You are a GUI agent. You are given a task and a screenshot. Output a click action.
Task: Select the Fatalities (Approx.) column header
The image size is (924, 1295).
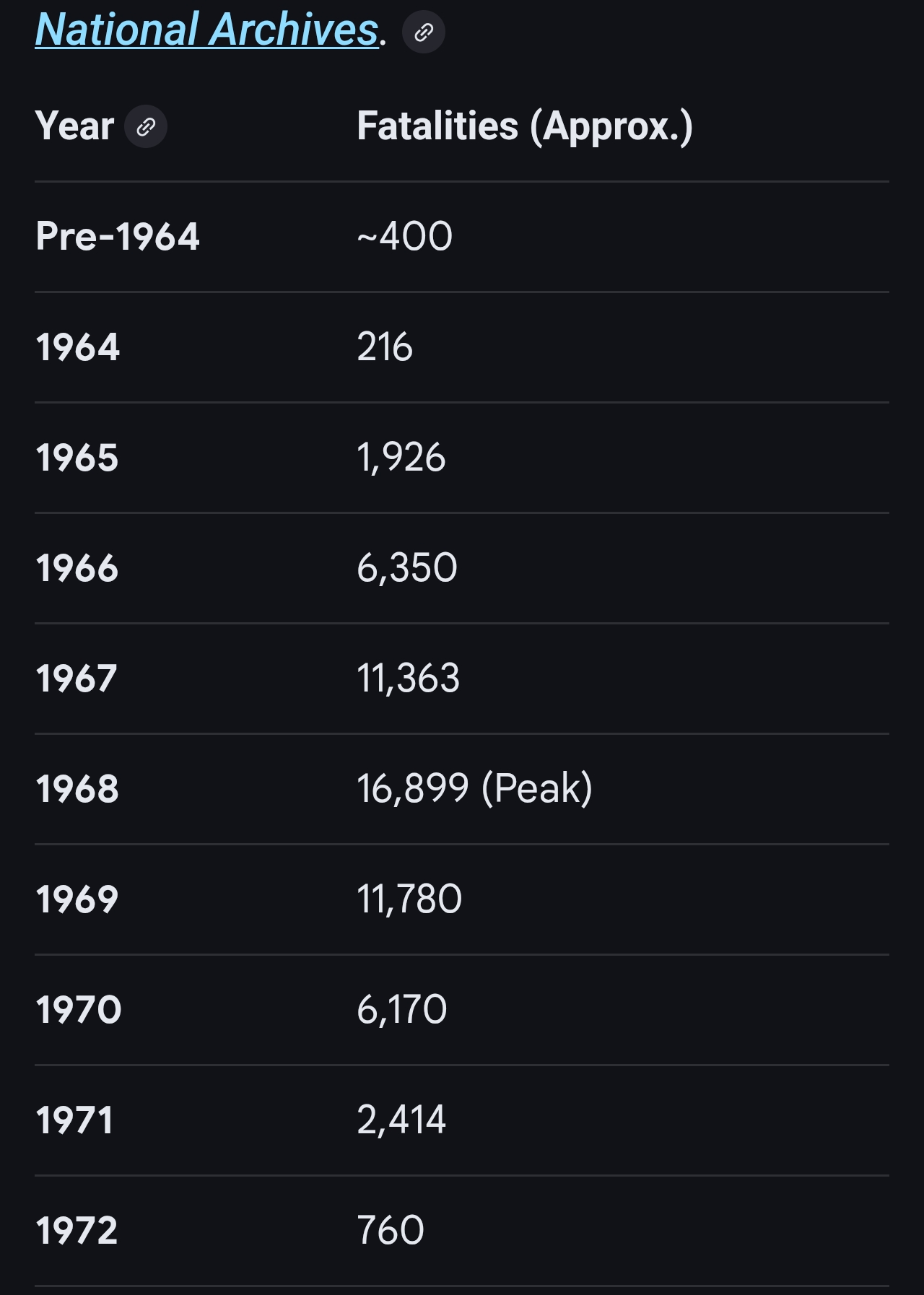[525, 126]
